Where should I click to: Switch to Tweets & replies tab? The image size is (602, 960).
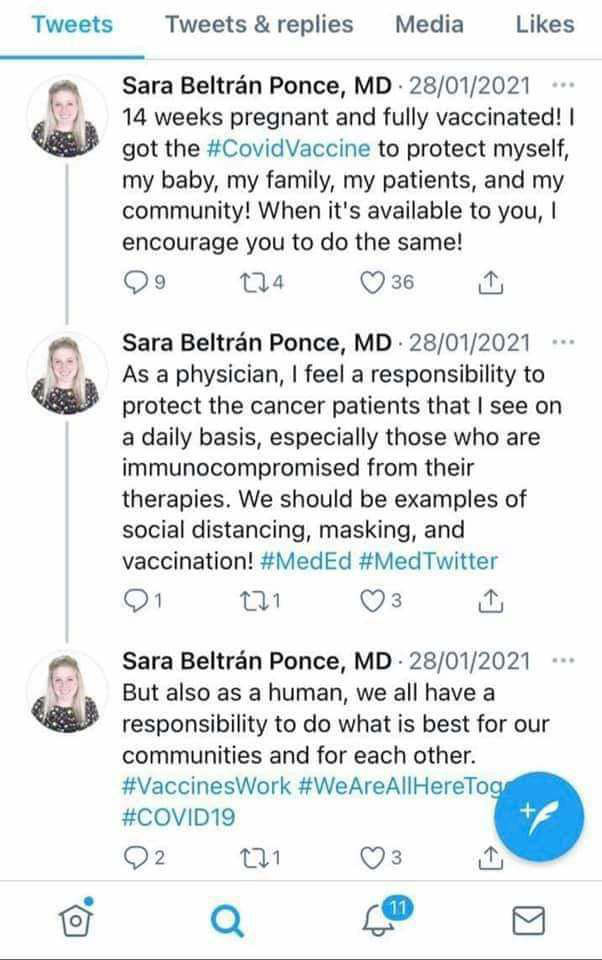click(x=259, y=24)
